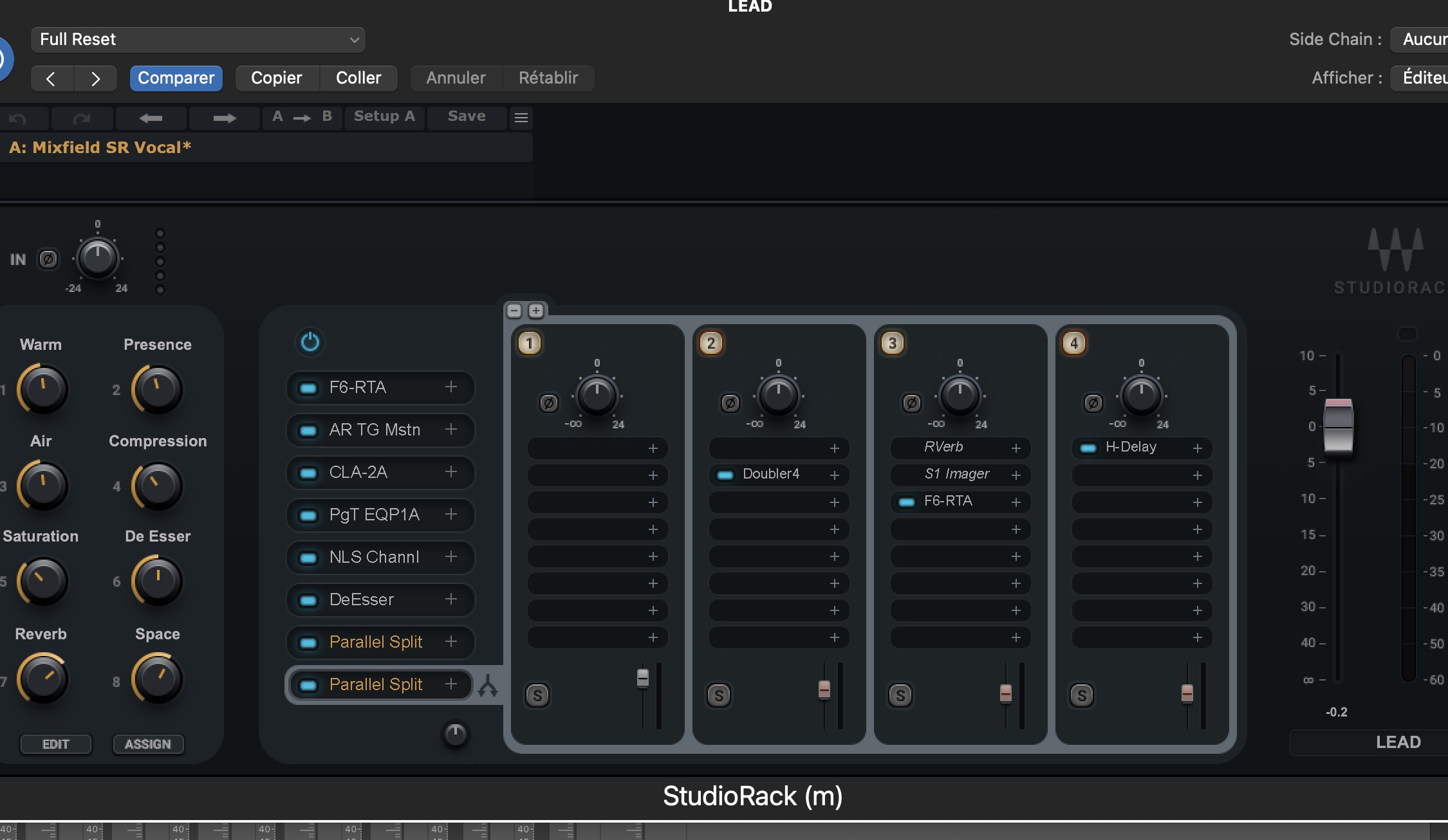
Task: Click the plus icon above Doubler4 in split 2
Action: click(834, 448)
